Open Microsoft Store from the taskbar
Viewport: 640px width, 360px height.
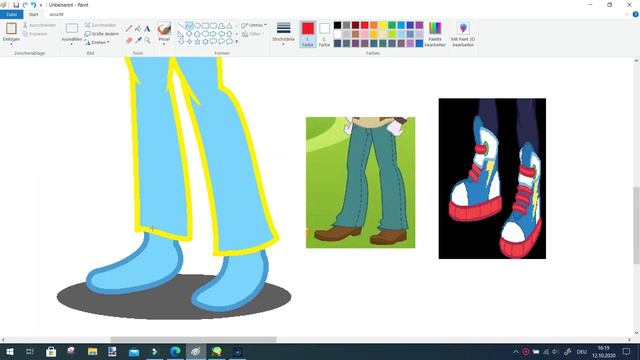click(x=51, y=351)
